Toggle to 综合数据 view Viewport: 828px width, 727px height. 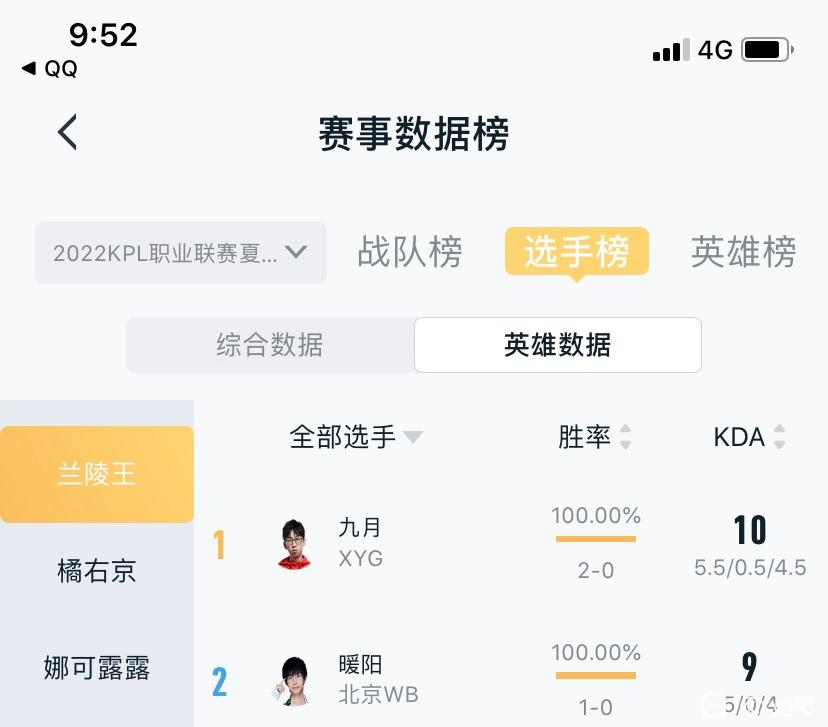[x=270, y=345]
